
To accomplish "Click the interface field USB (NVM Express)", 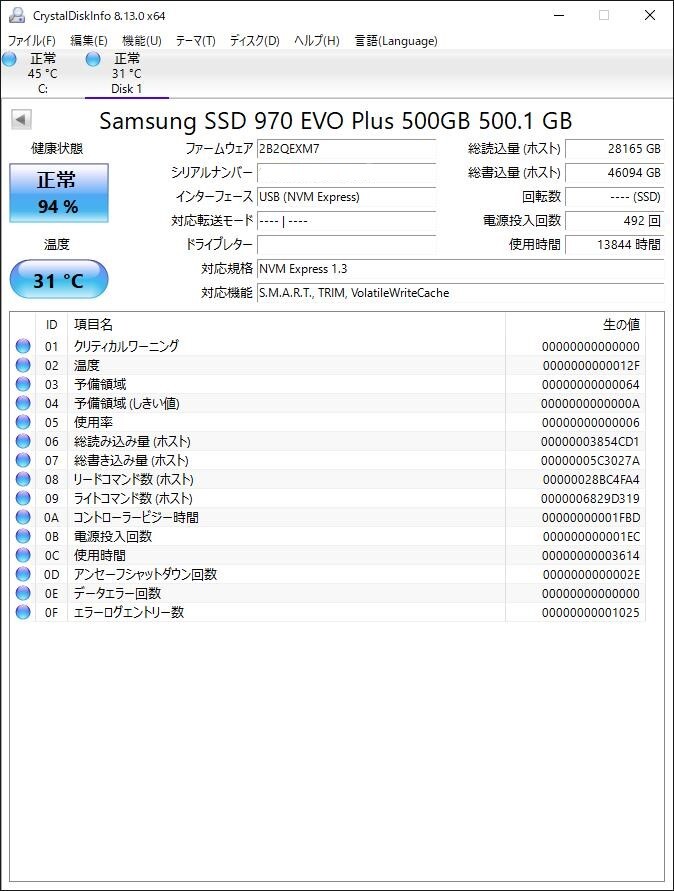I will point(347,197).
